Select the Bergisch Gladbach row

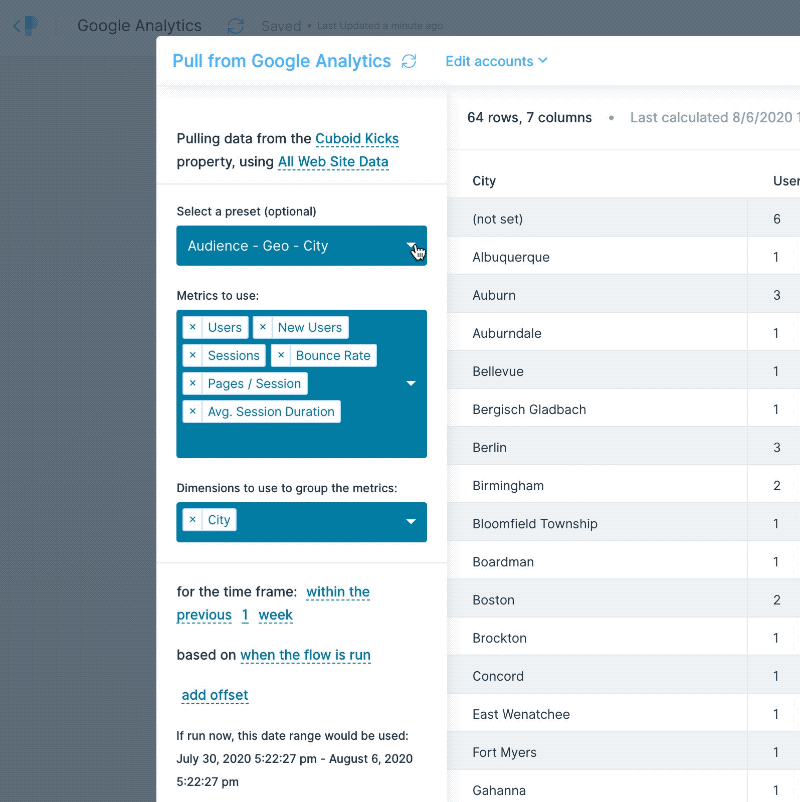(623, 410)
